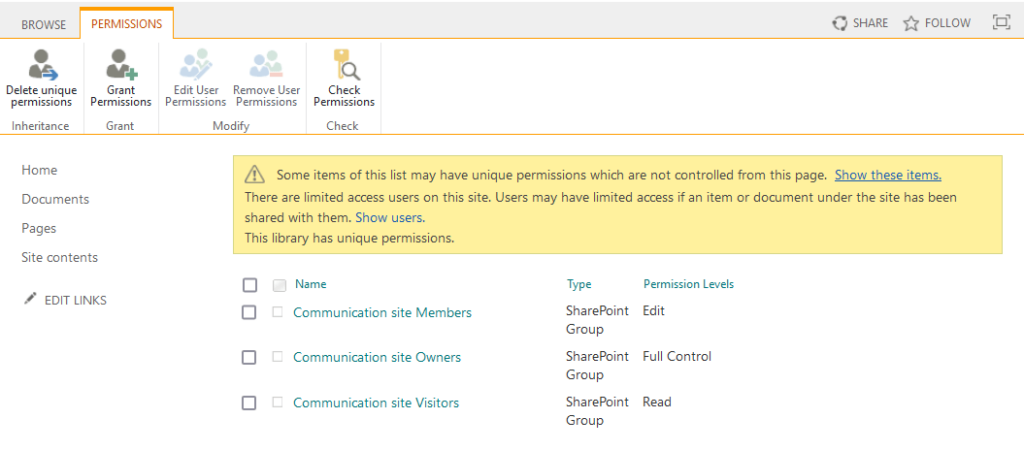
Task: Open the Communication site Visitors group link
Action: coord(376,403)
